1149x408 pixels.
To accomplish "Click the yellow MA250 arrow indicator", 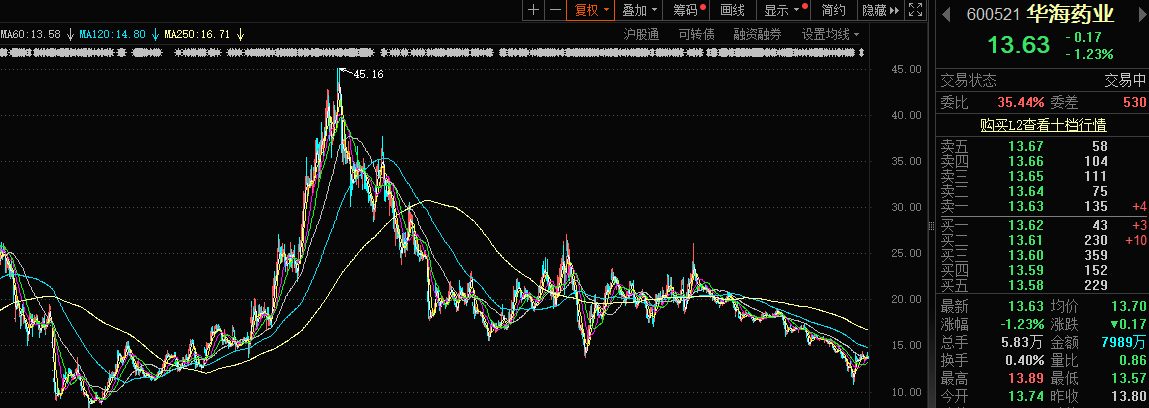I will tap(240, 34).
